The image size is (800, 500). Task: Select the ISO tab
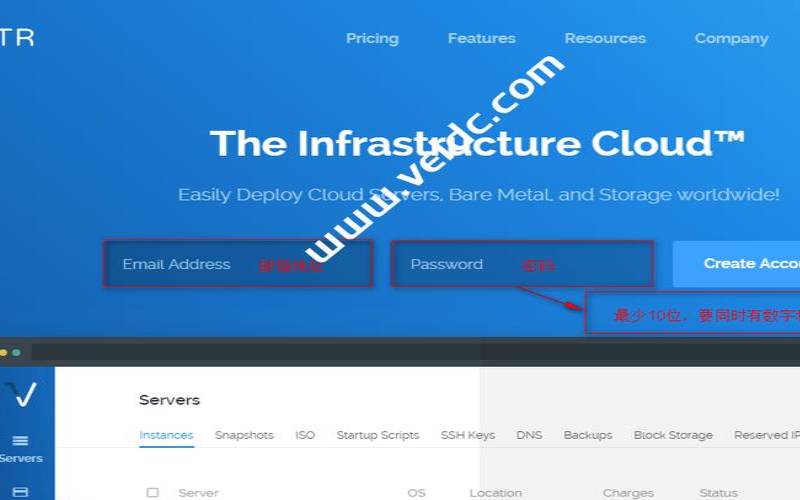pos(305,435)
